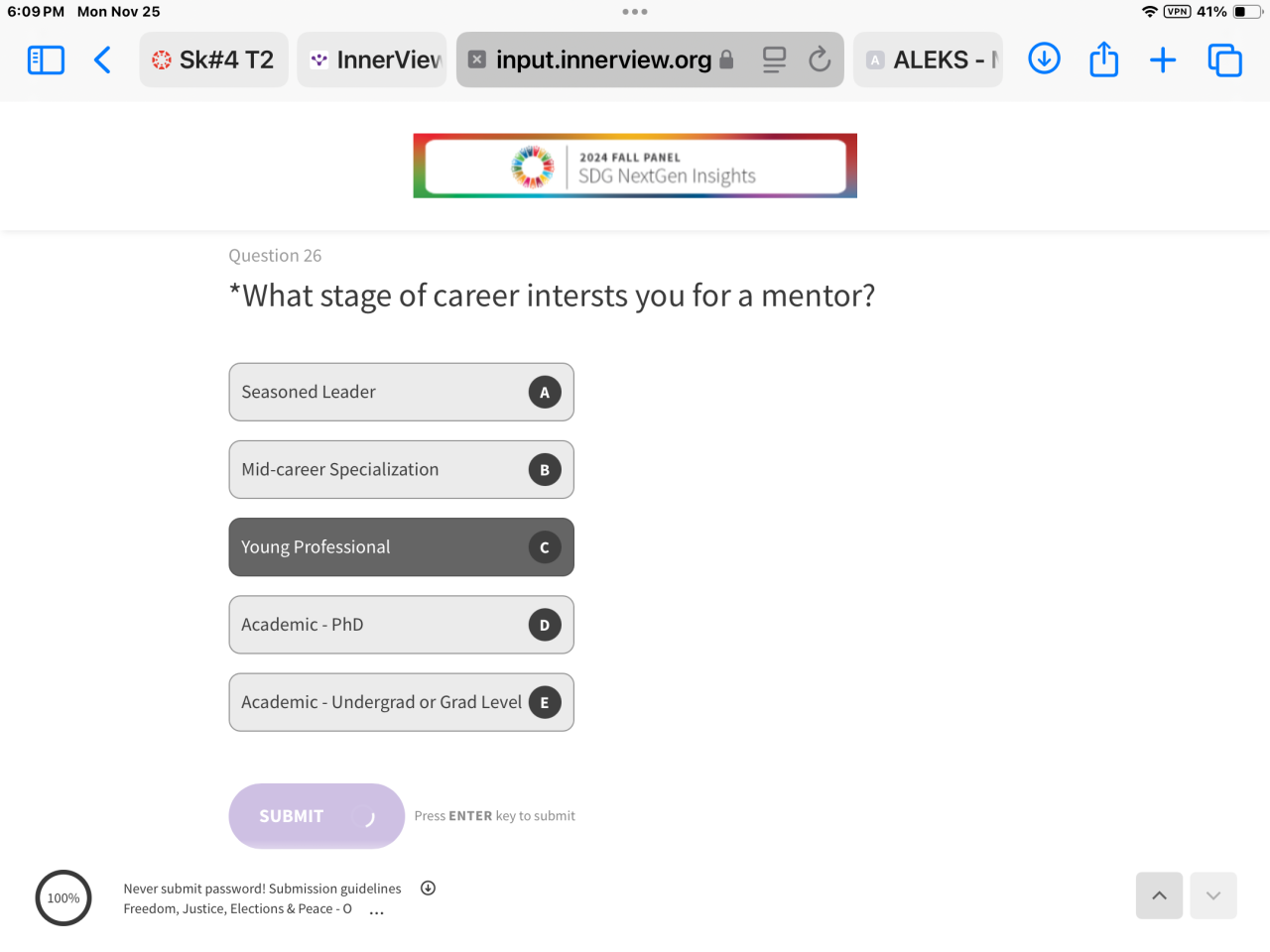Screen dimensions: 1270x952
Task: Open a new tab with plus icon
Action: pos(1163,60)
